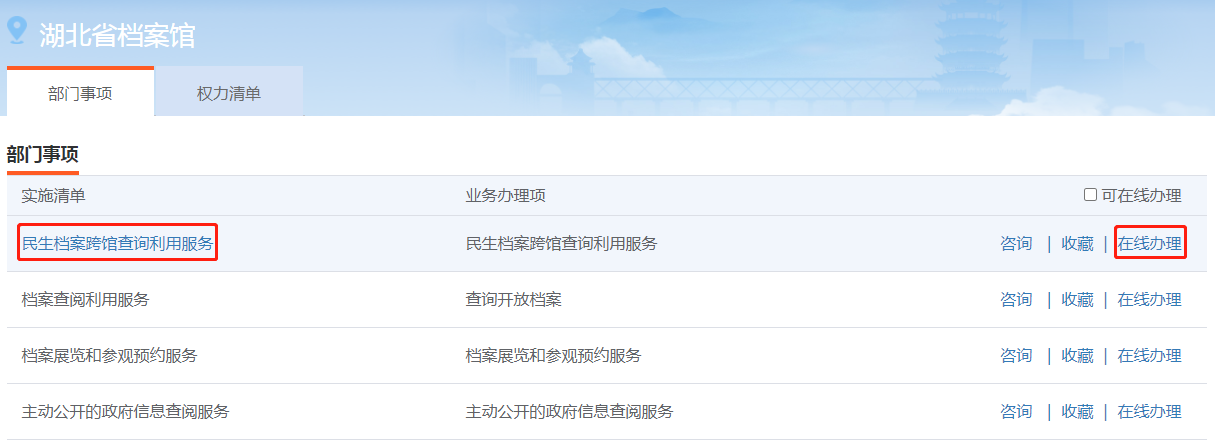Click 咨询 for 主动公开的政府信息查阅服务

pos(1016,411)
